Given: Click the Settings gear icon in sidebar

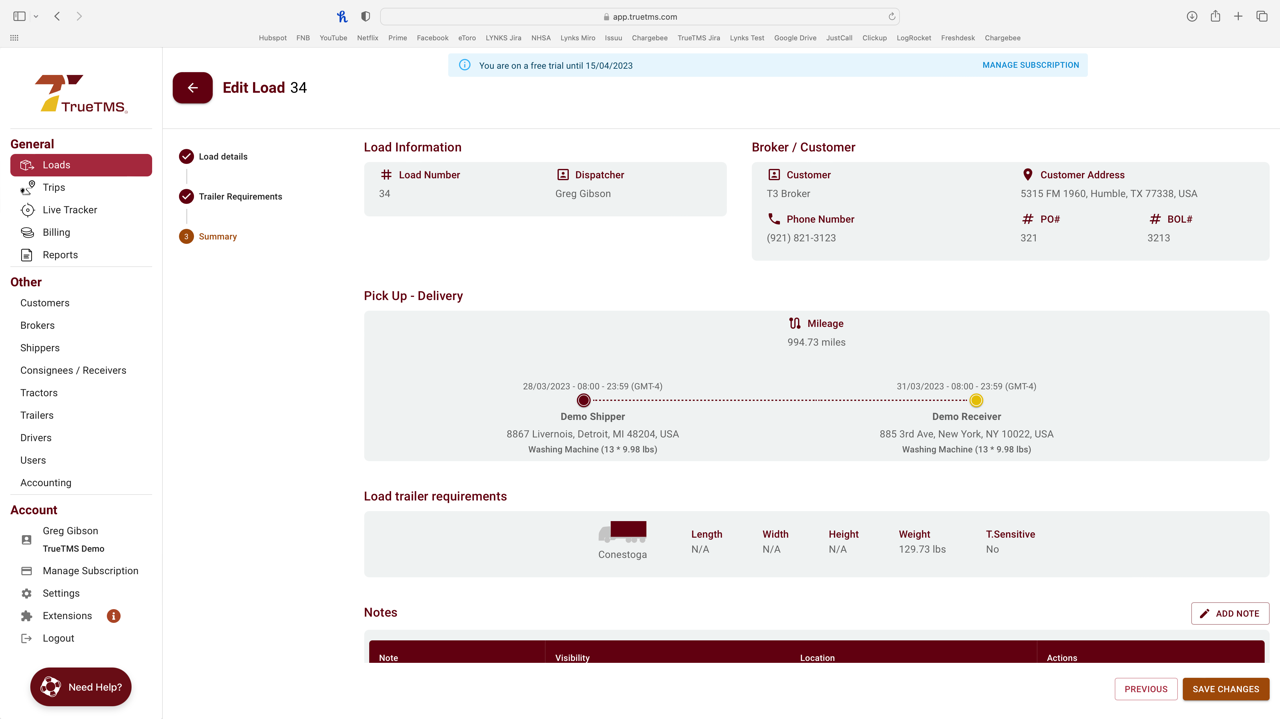Looking at the screenshot, I should [x=27, y=593].
